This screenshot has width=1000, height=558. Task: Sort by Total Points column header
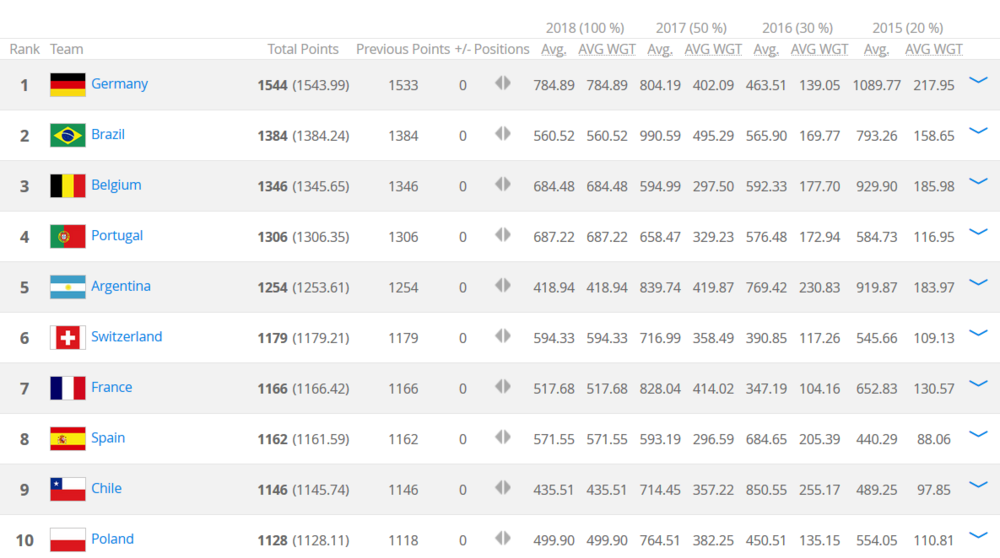click(x=303, y=49)
